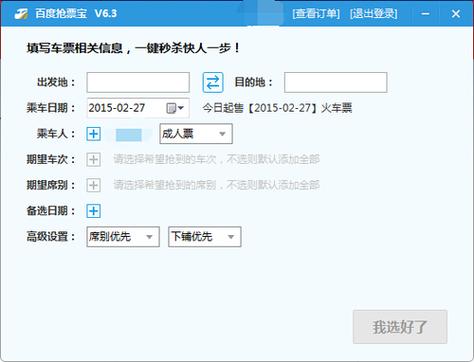Viewport: 474px width, 362px height.
Task: Click the 出发地 input field
Action: [138, 82]
